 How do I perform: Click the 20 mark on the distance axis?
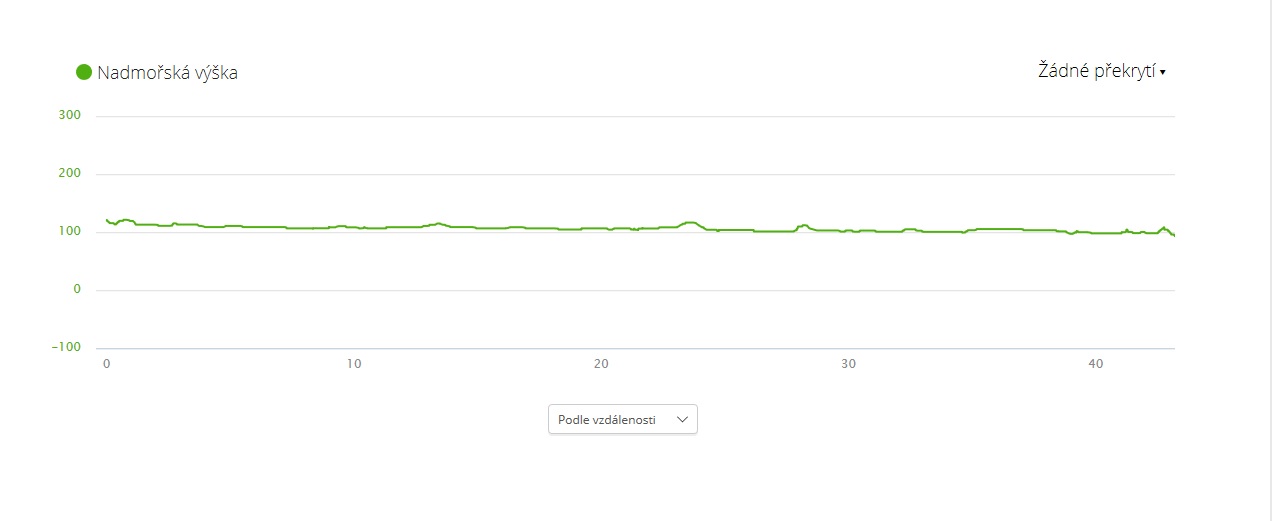point(601,364)
